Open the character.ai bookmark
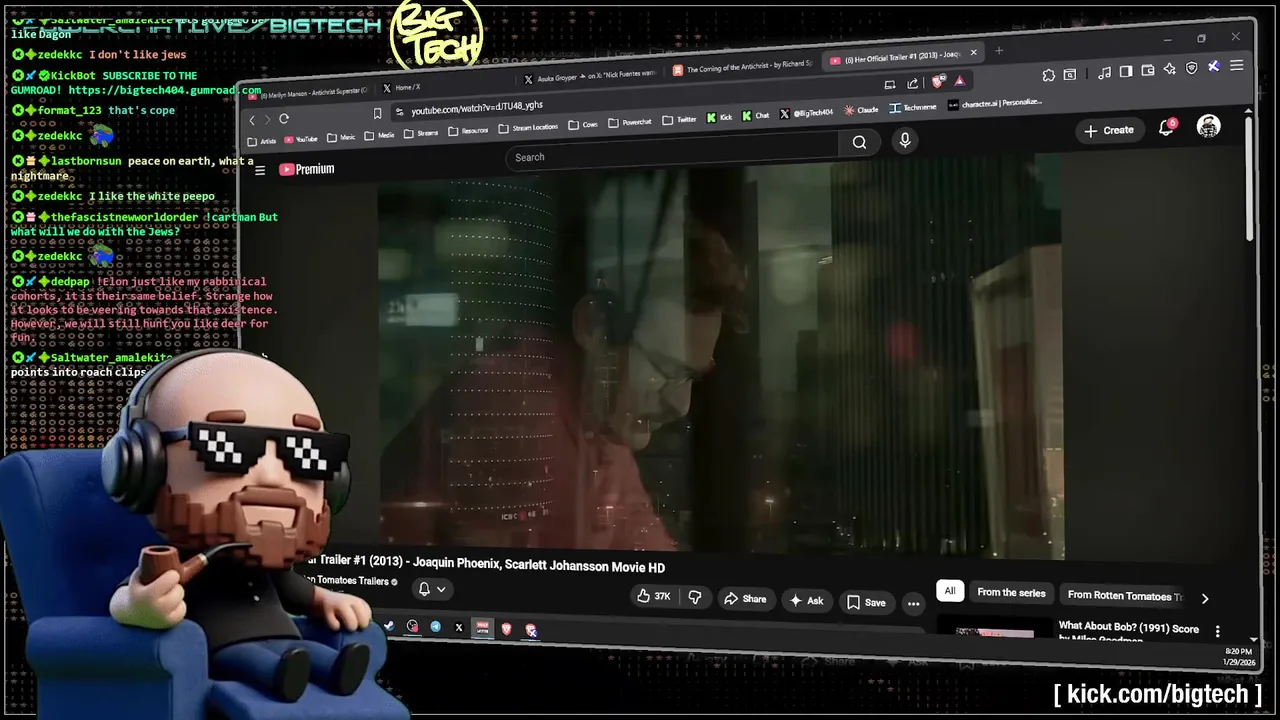The height and width of the screenshot is (720, 1280). coord(995,103)
